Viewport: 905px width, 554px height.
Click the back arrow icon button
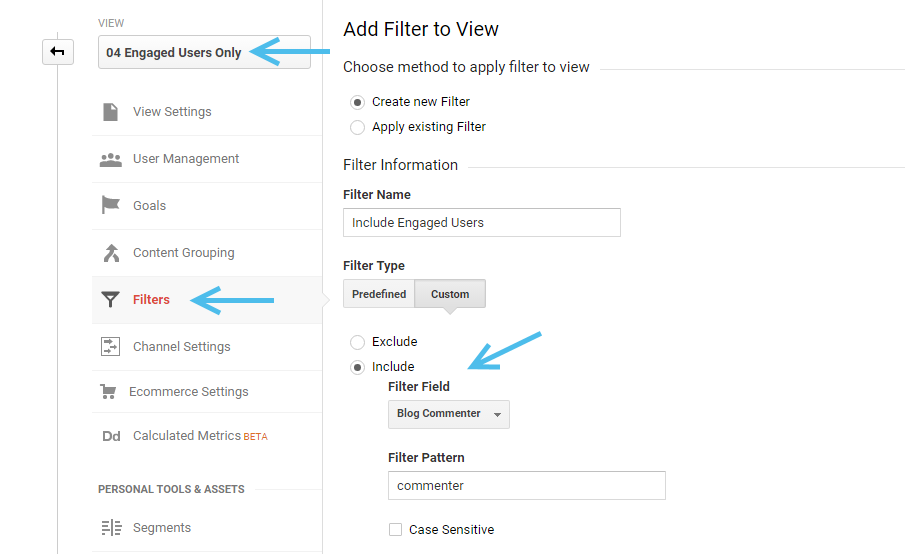click(58, 52)
